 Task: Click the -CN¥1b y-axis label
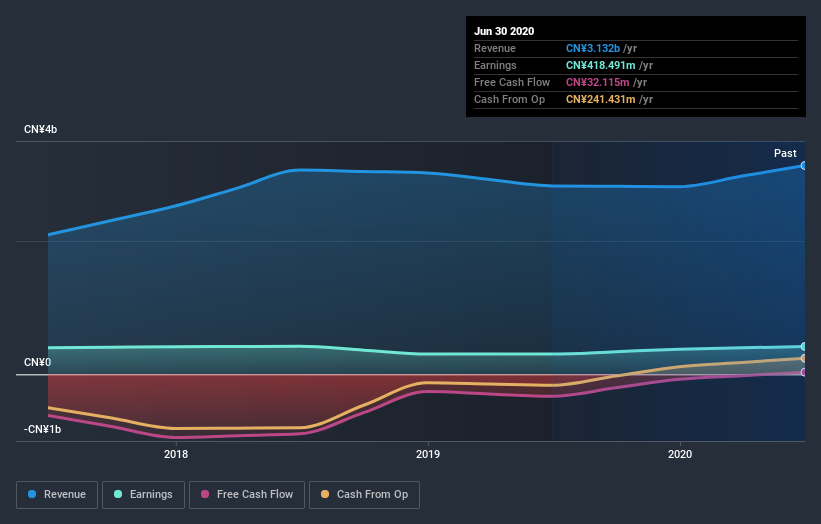(42, 429)
